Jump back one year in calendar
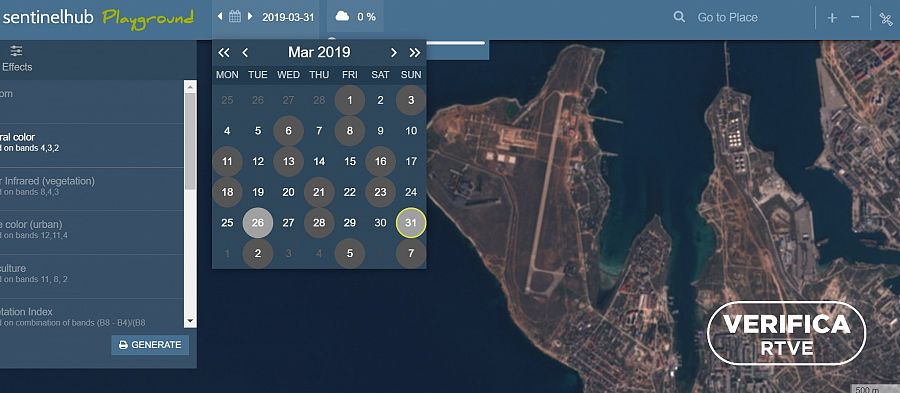The width and height of the screenshot is (900, 393). pyautogui.click(x=224, y=53)
